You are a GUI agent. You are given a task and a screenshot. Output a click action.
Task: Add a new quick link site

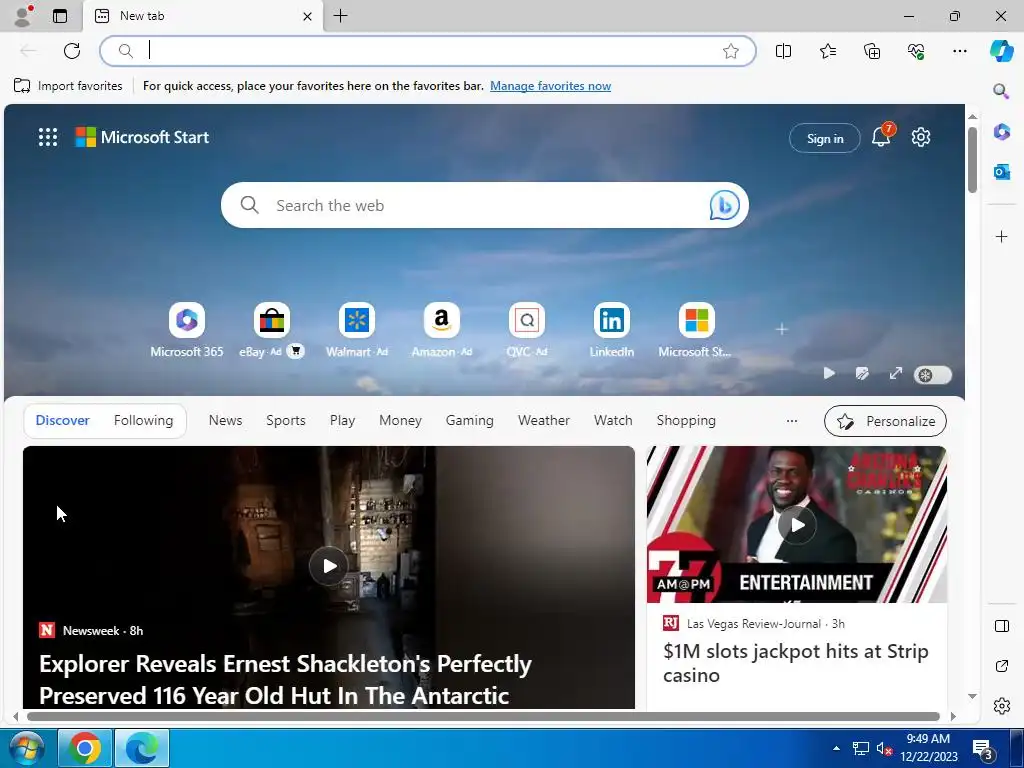click(782, 329)
